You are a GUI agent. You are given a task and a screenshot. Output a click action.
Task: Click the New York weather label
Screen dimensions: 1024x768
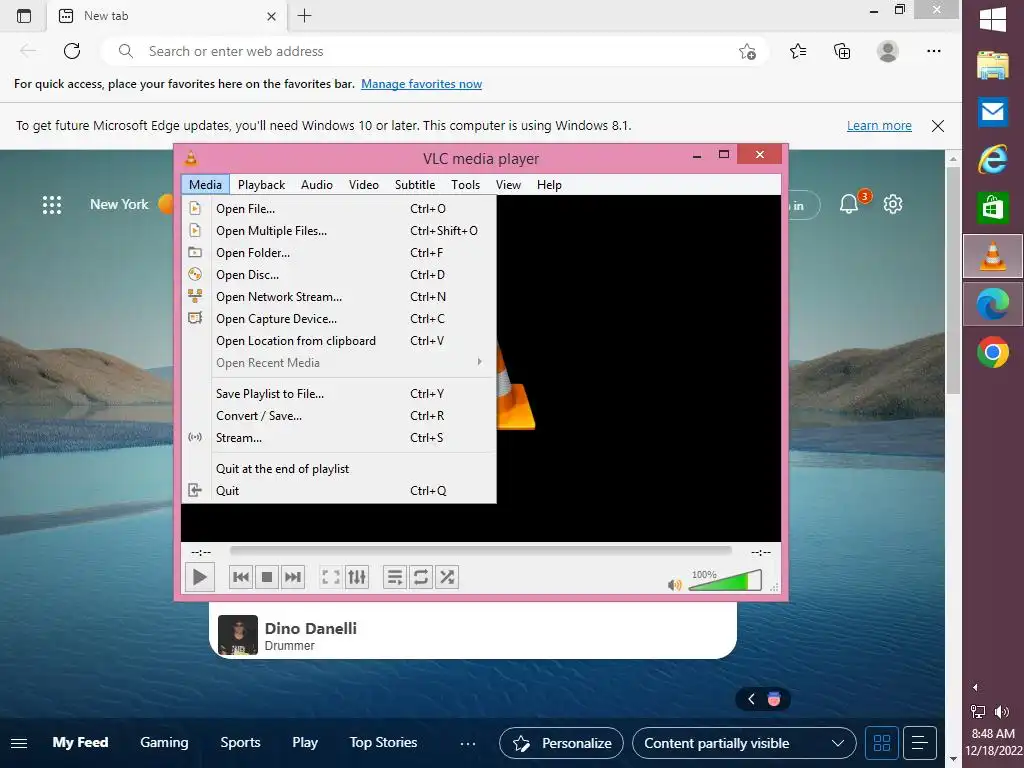tap(120, 204)
